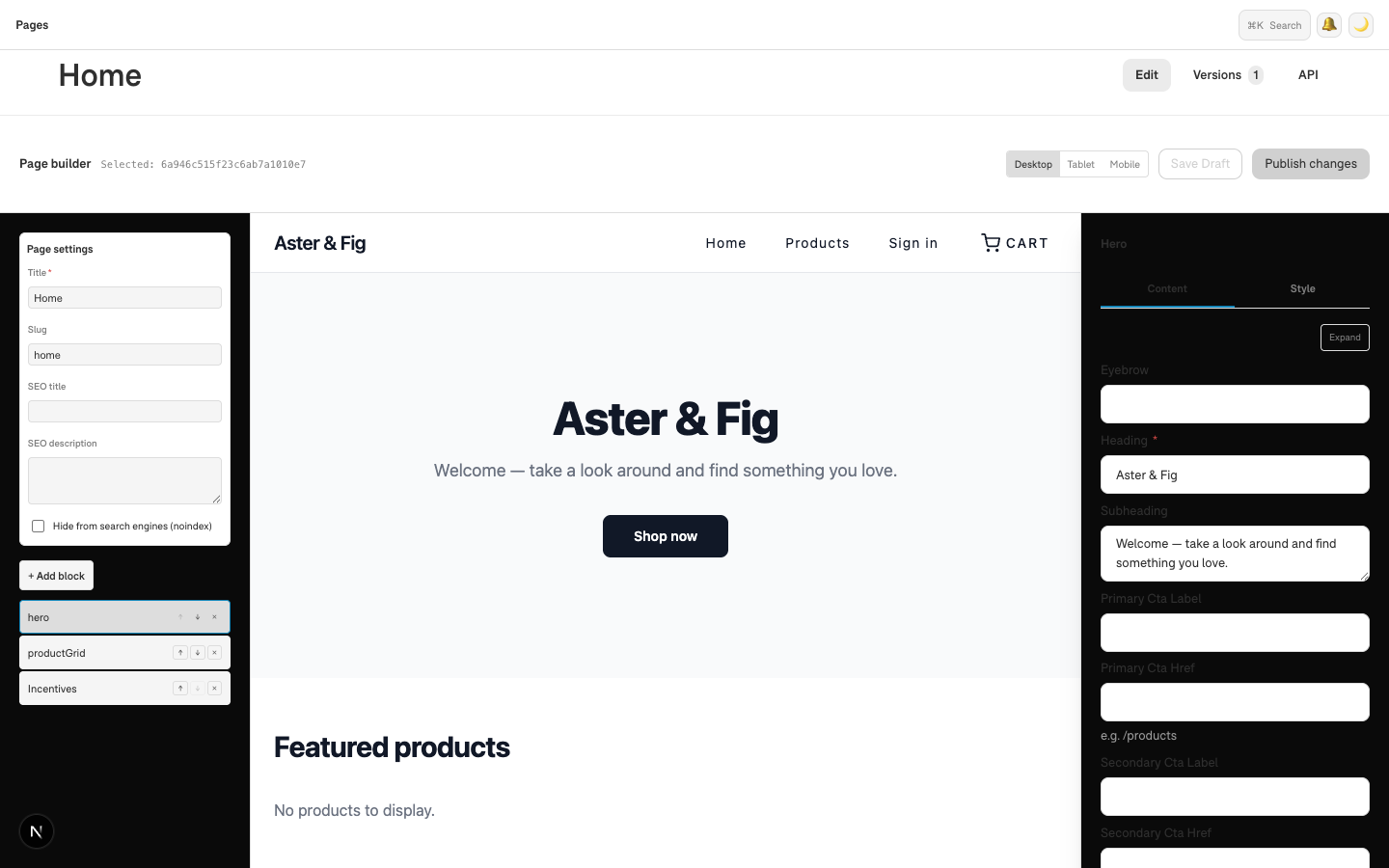1389x868 pixels.
Task: Remove the Incentives block
Action: point(215,689)
